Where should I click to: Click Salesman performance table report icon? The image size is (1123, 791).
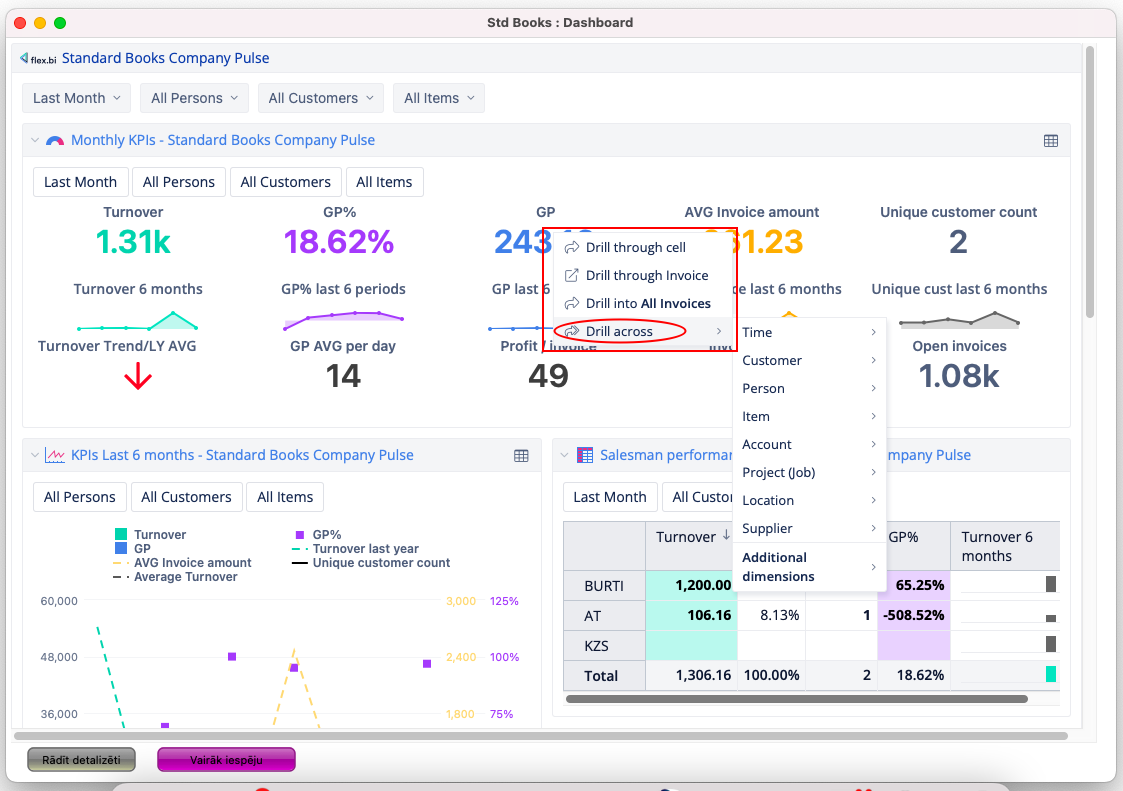click(586, 456)
